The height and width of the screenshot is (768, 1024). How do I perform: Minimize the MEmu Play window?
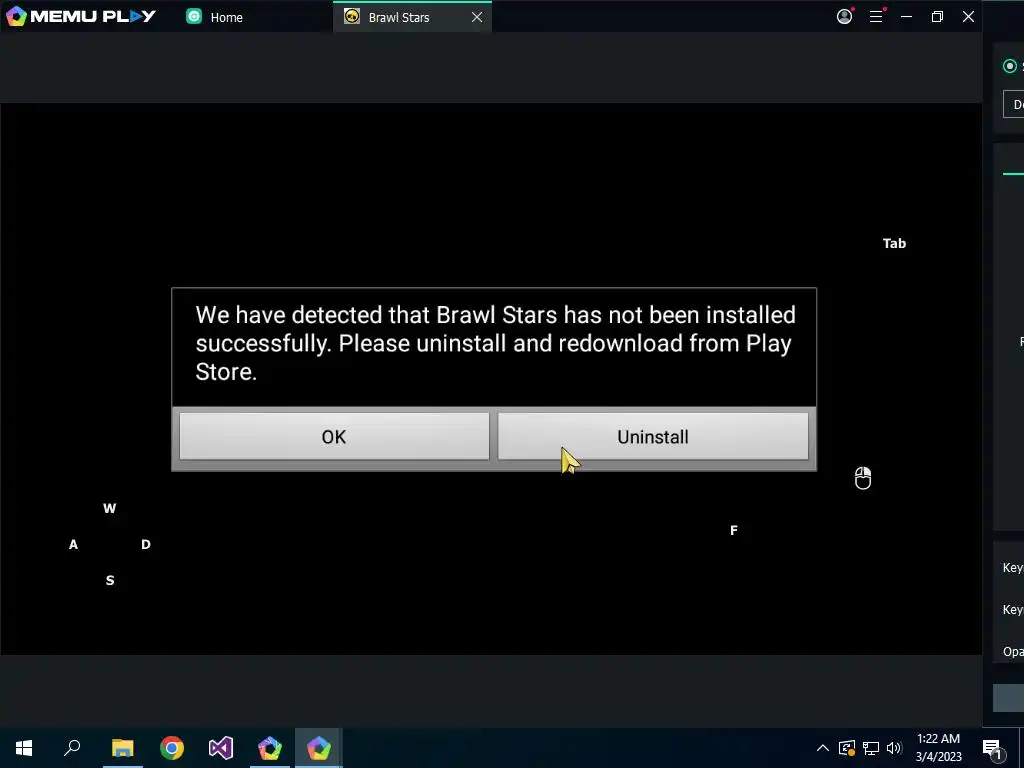tap(906, 16)
